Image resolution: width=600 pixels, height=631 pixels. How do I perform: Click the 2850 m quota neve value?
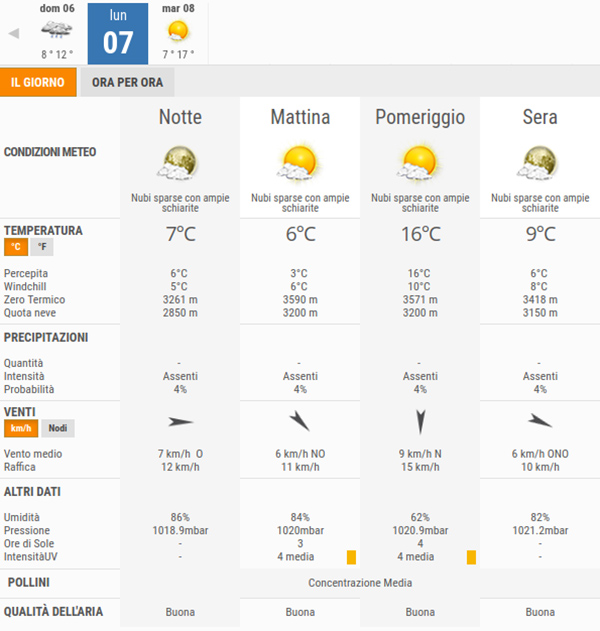tap(180, 313)
